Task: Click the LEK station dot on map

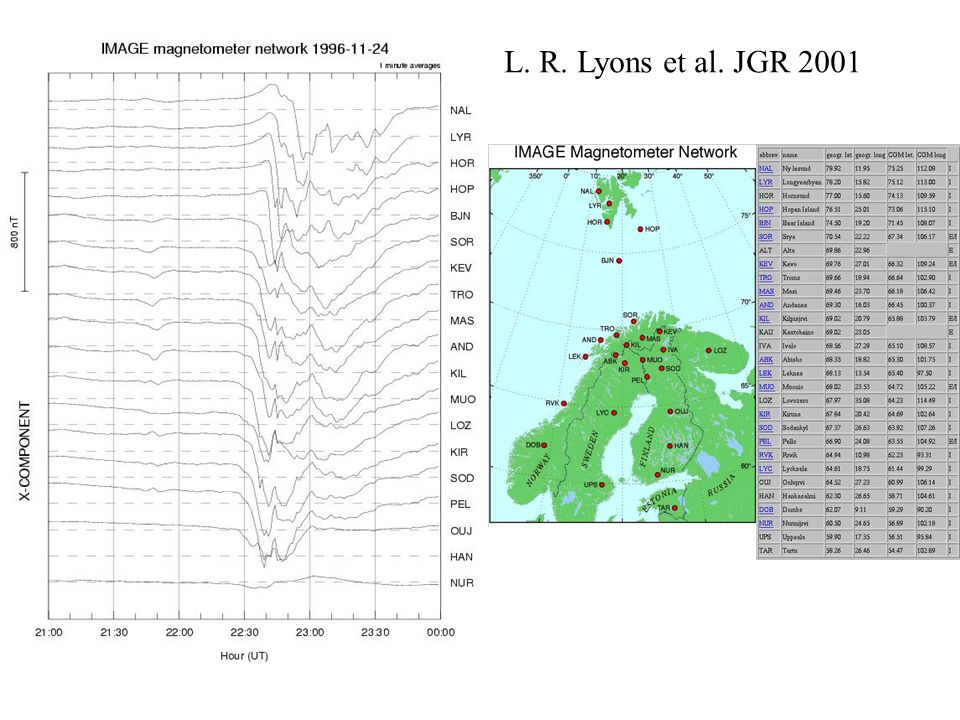Action: click(585, 356)
